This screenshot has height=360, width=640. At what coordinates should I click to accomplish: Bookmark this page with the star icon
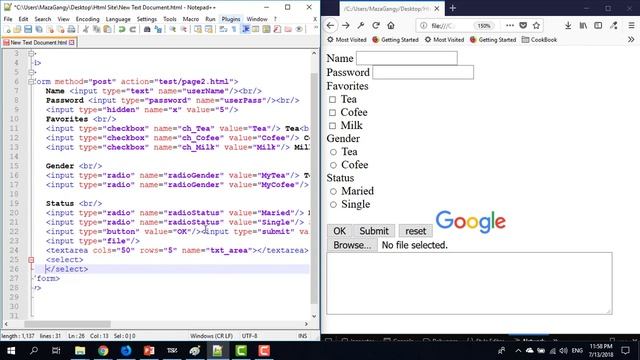pyautogui.click(x=536, y=25)
